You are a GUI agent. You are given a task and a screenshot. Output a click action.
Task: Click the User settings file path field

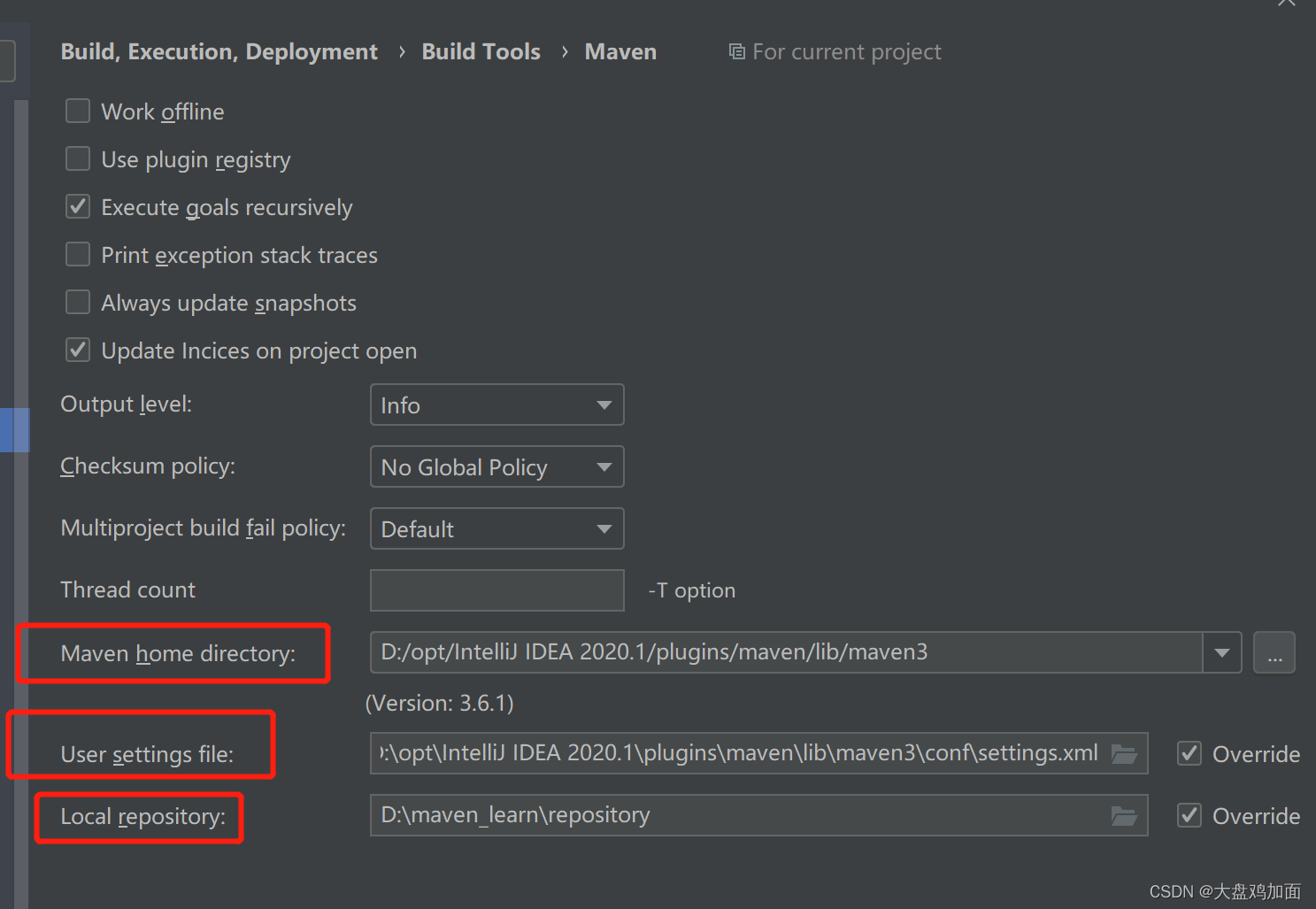tap(759, 753)
